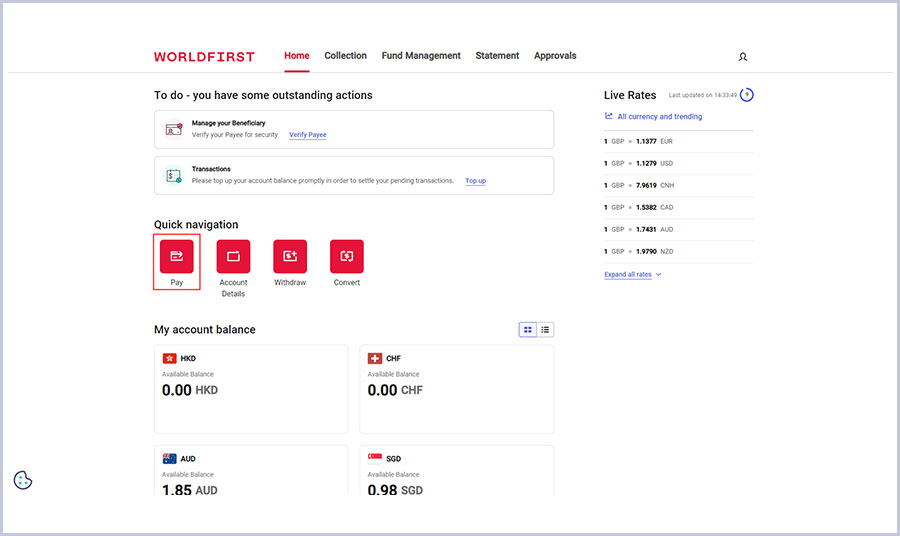Open All currency and trending link

tap(659, 117)
